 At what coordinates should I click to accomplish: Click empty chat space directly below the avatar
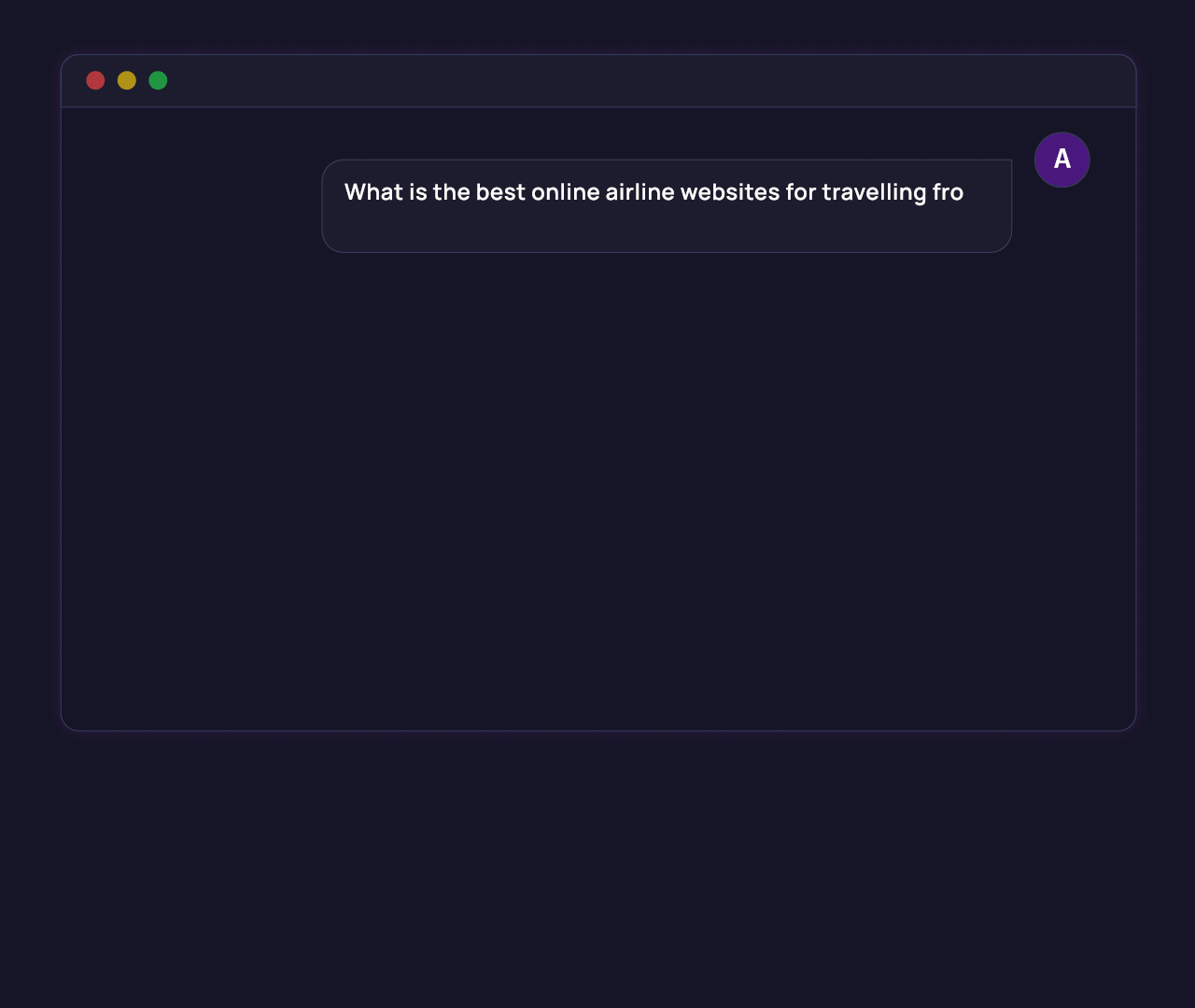[1061, 280]
